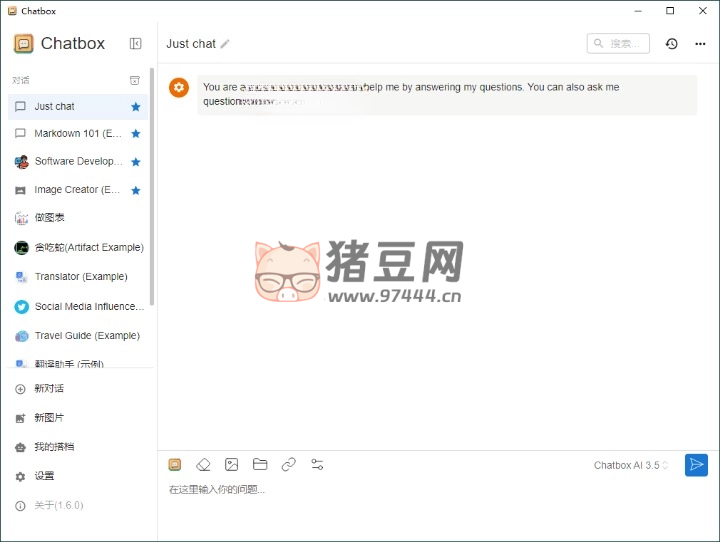Attach a file using the folder icon
The image size is (720, 542).
click(x=260, y=465)
